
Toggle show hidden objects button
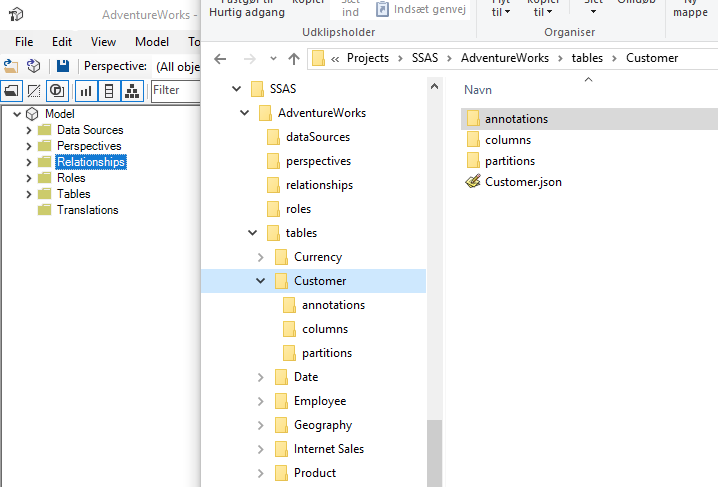(34, 91)
